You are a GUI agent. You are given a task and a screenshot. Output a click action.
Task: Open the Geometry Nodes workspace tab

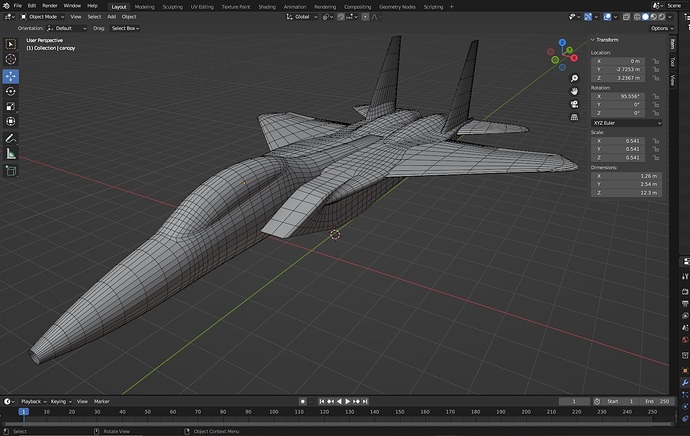pos(397,7)
